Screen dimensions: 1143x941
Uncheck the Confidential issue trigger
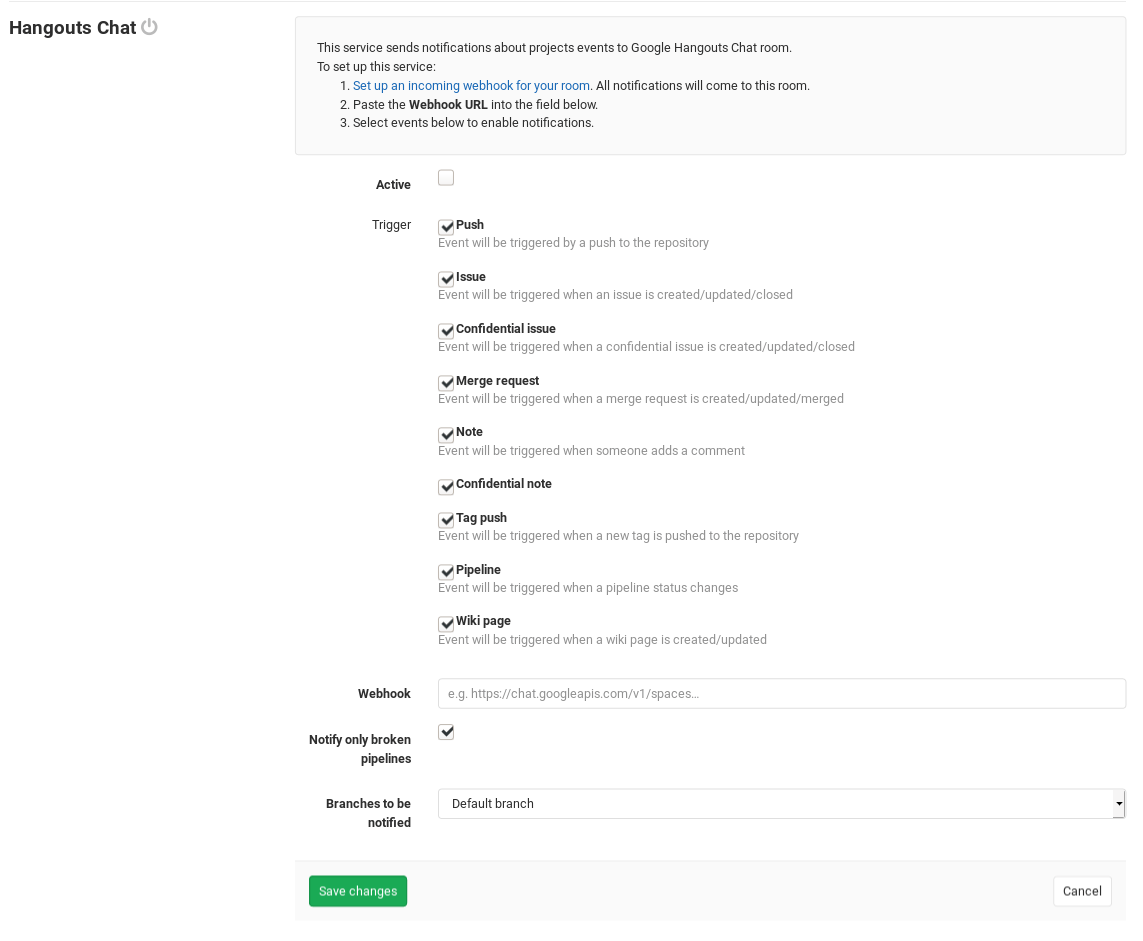[x=446, y=330]
